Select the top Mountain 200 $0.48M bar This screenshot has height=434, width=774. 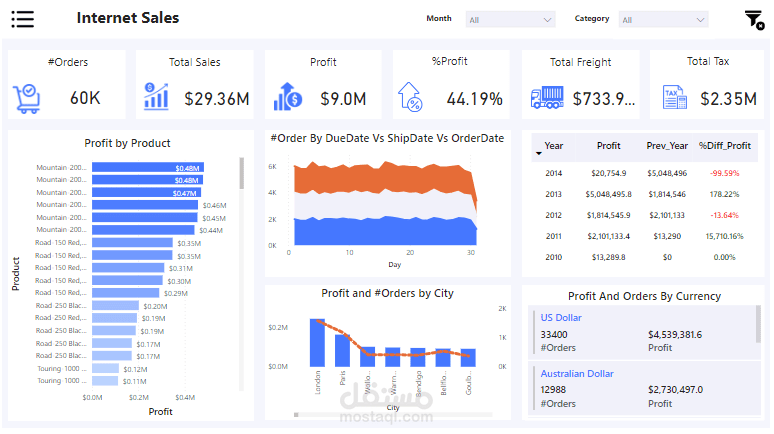coord(148,167)
